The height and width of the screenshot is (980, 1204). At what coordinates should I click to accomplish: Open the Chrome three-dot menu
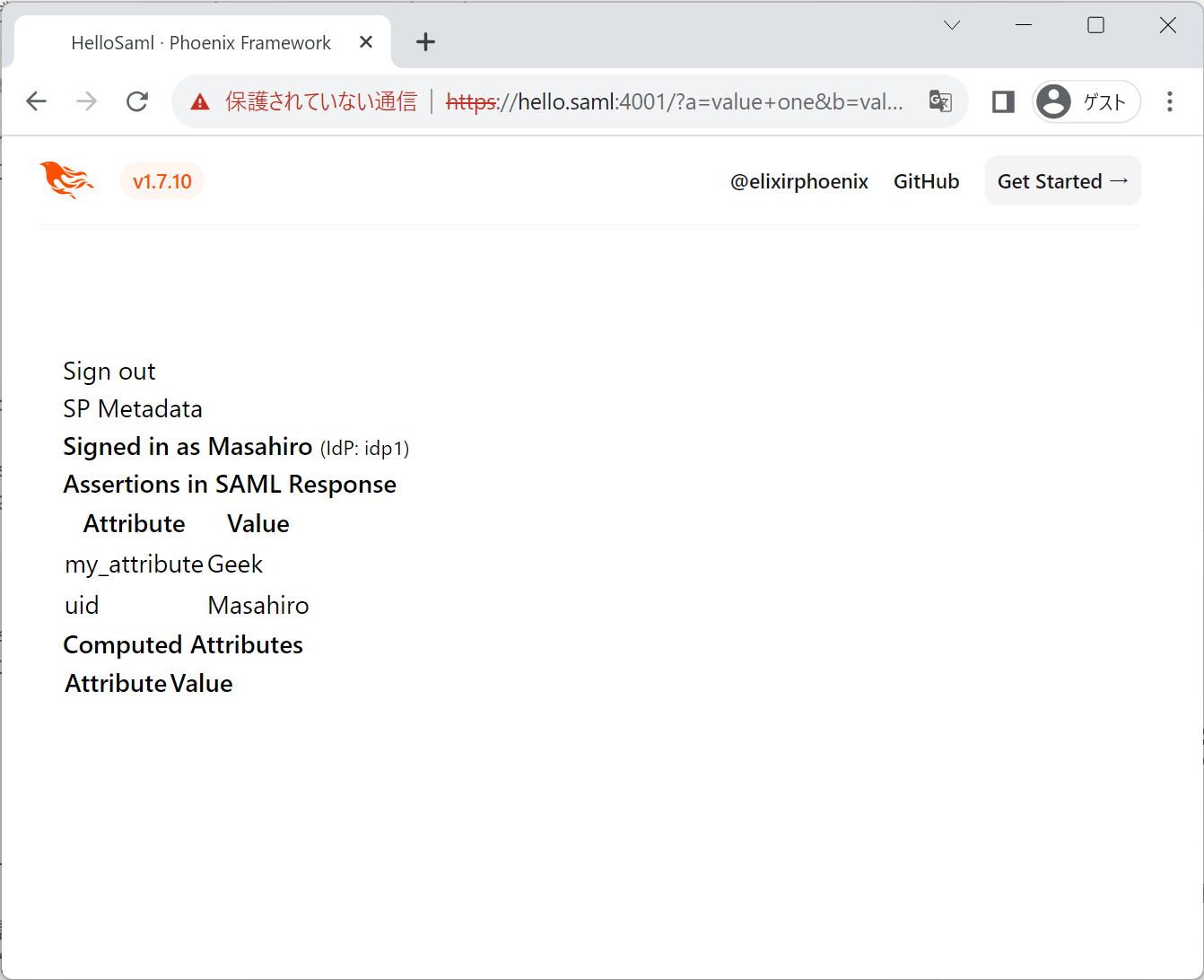click(x=1169, y=101)
